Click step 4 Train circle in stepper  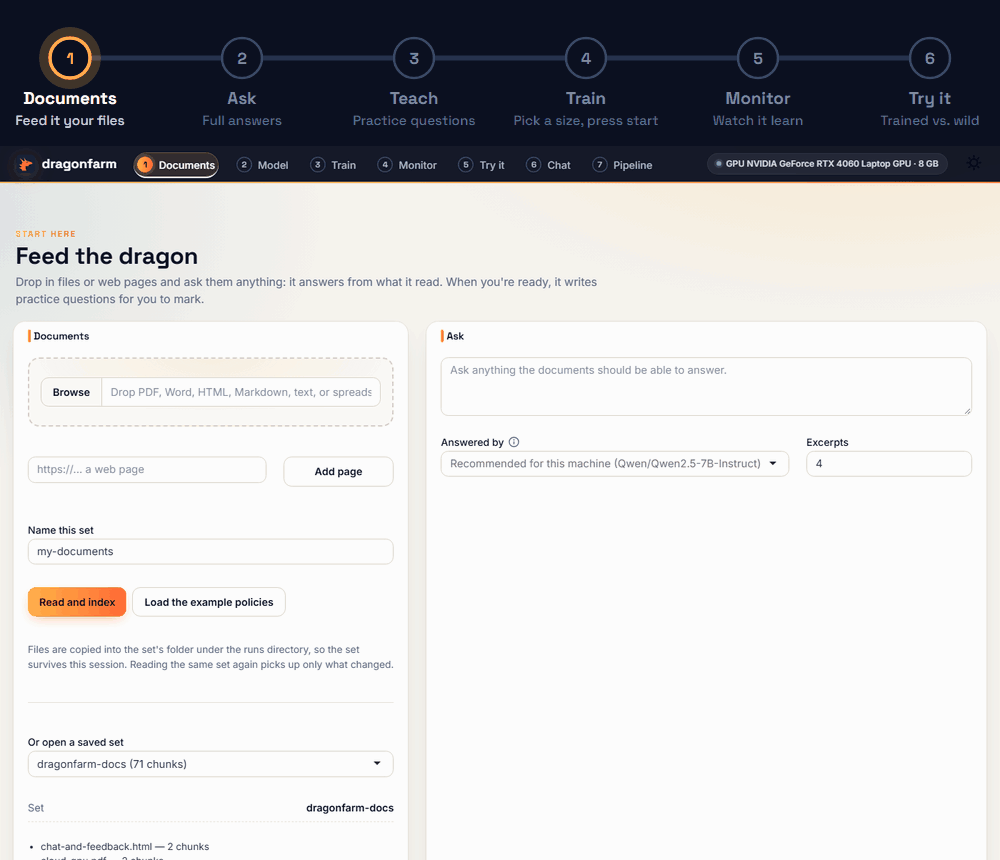click(x=585, y=58)
